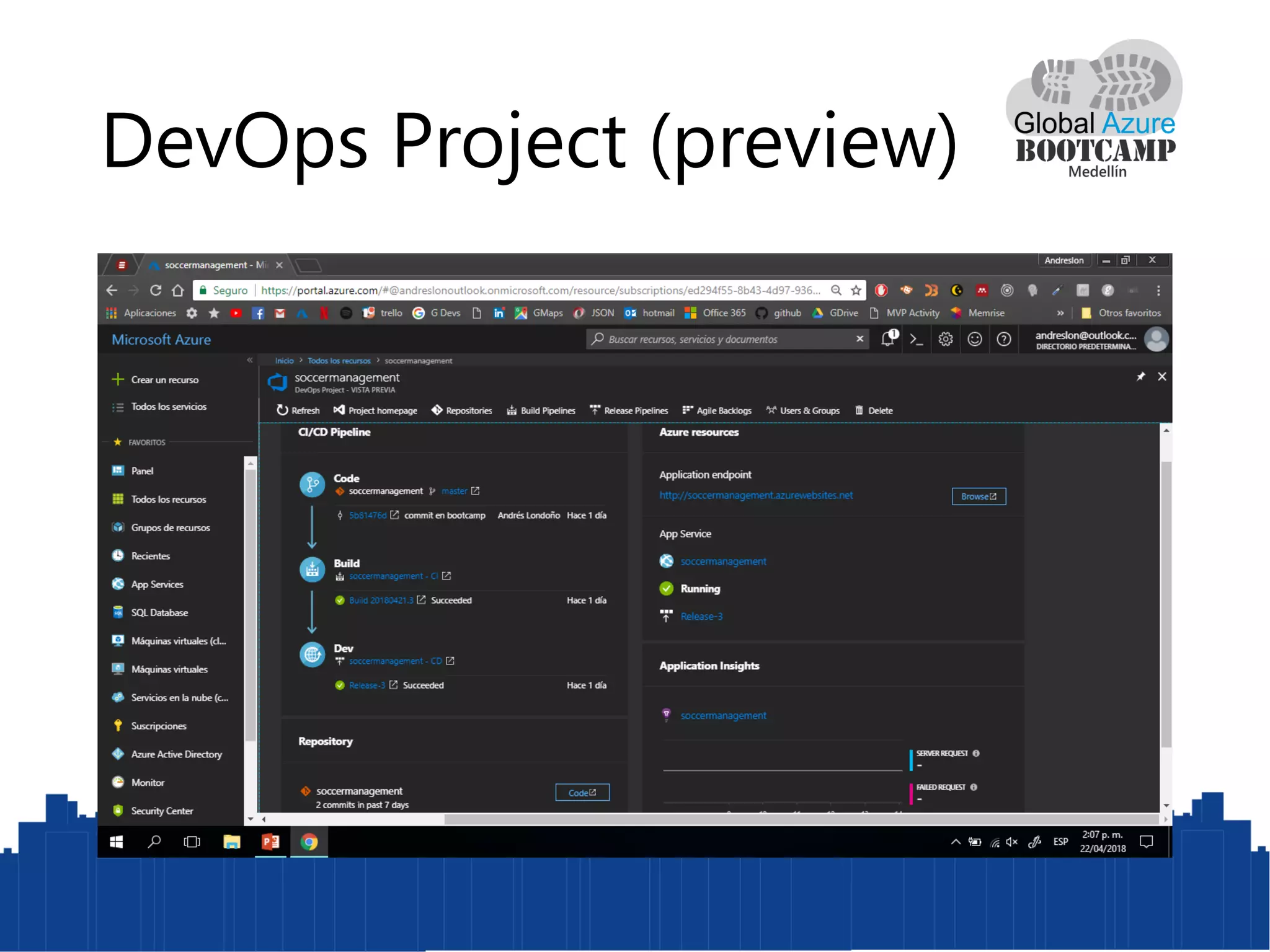Open Release-3 link under App Service
This screenshot has width=1270, height=952.
pos(701,616)
